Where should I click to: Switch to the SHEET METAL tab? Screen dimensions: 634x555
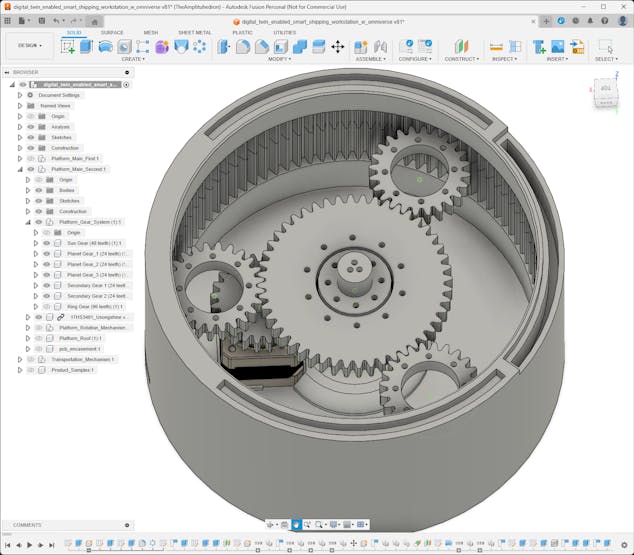tap(194, 32)
